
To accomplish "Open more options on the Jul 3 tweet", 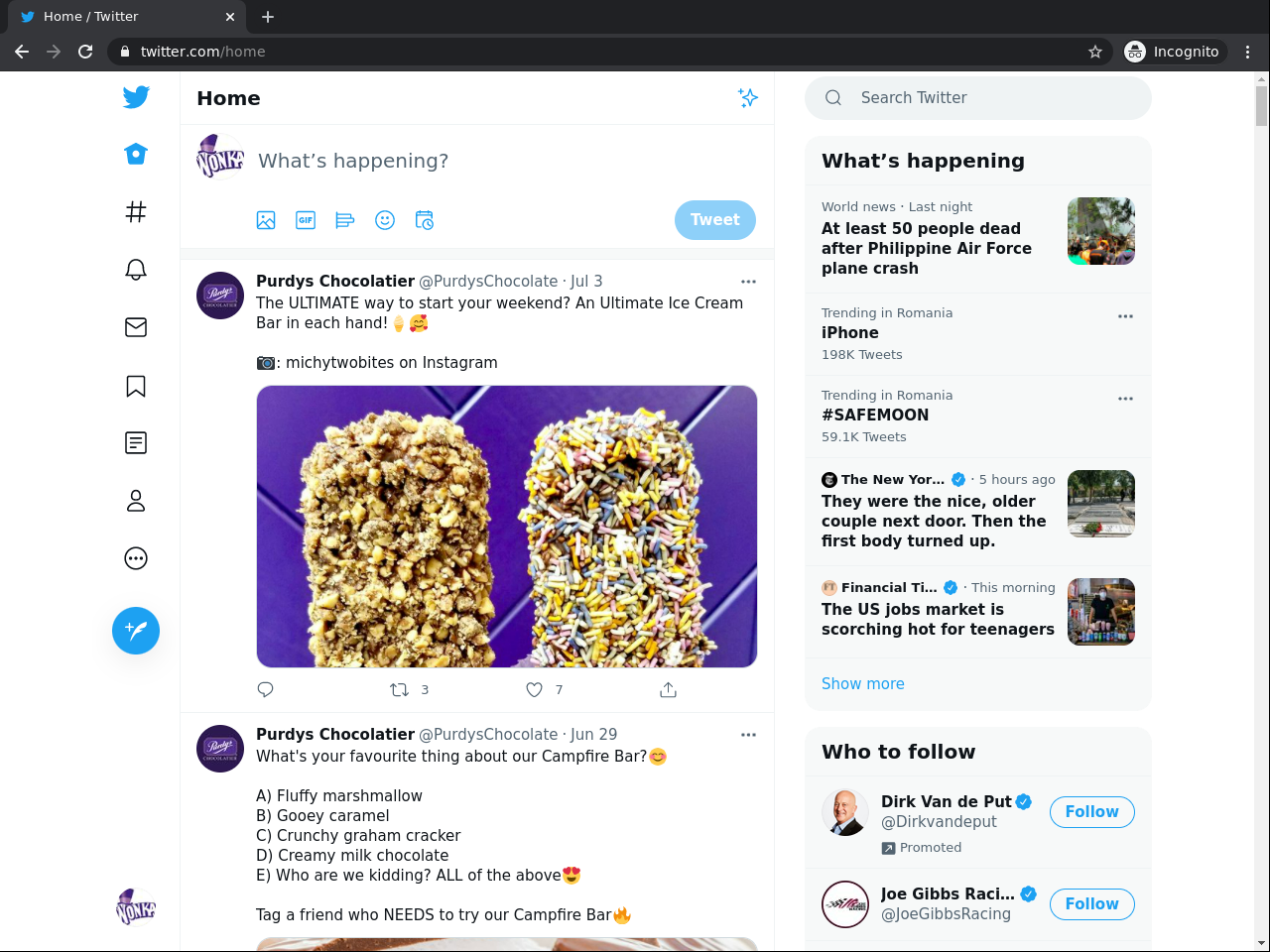I will coord(748,282).
